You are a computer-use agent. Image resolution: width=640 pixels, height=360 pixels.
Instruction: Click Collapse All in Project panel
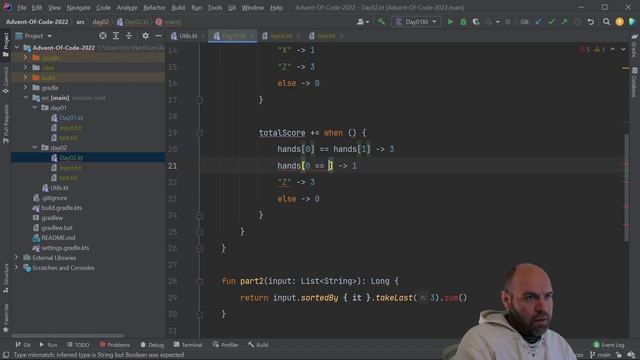(x=129, y=36)
